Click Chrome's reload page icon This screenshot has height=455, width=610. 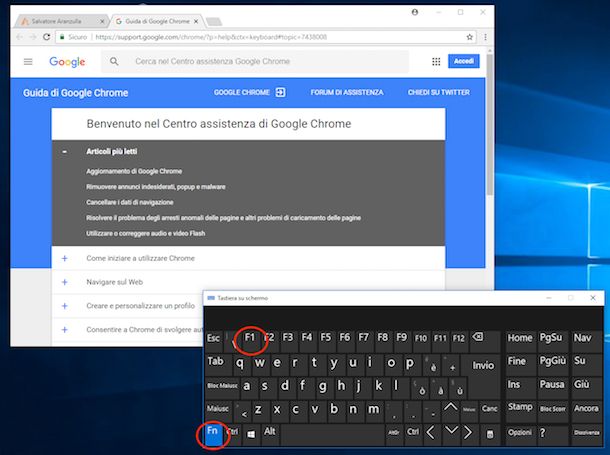point(46,37)
